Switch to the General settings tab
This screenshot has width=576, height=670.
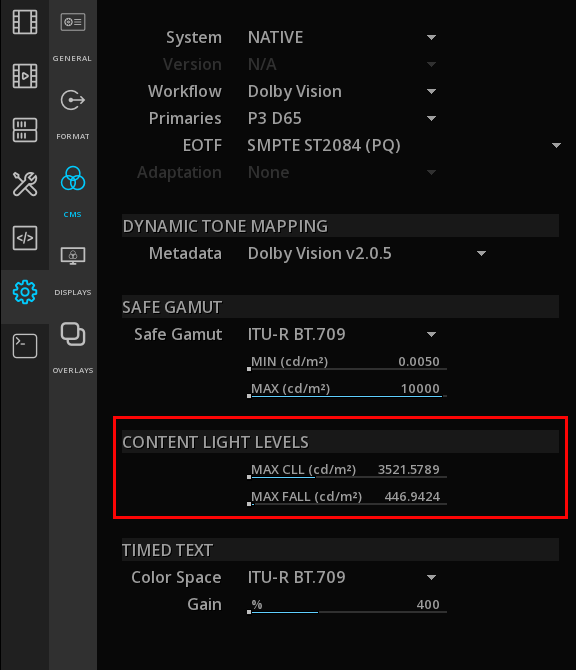click(73, 37)
